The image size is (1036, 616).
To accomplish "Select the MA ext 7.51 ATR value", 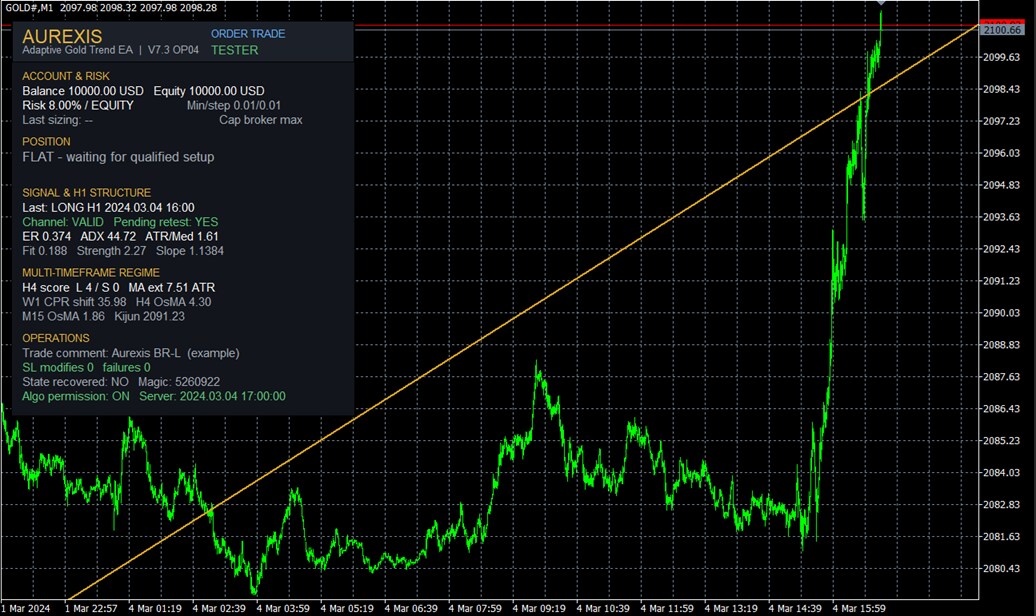I will click(x=172, y=288).
